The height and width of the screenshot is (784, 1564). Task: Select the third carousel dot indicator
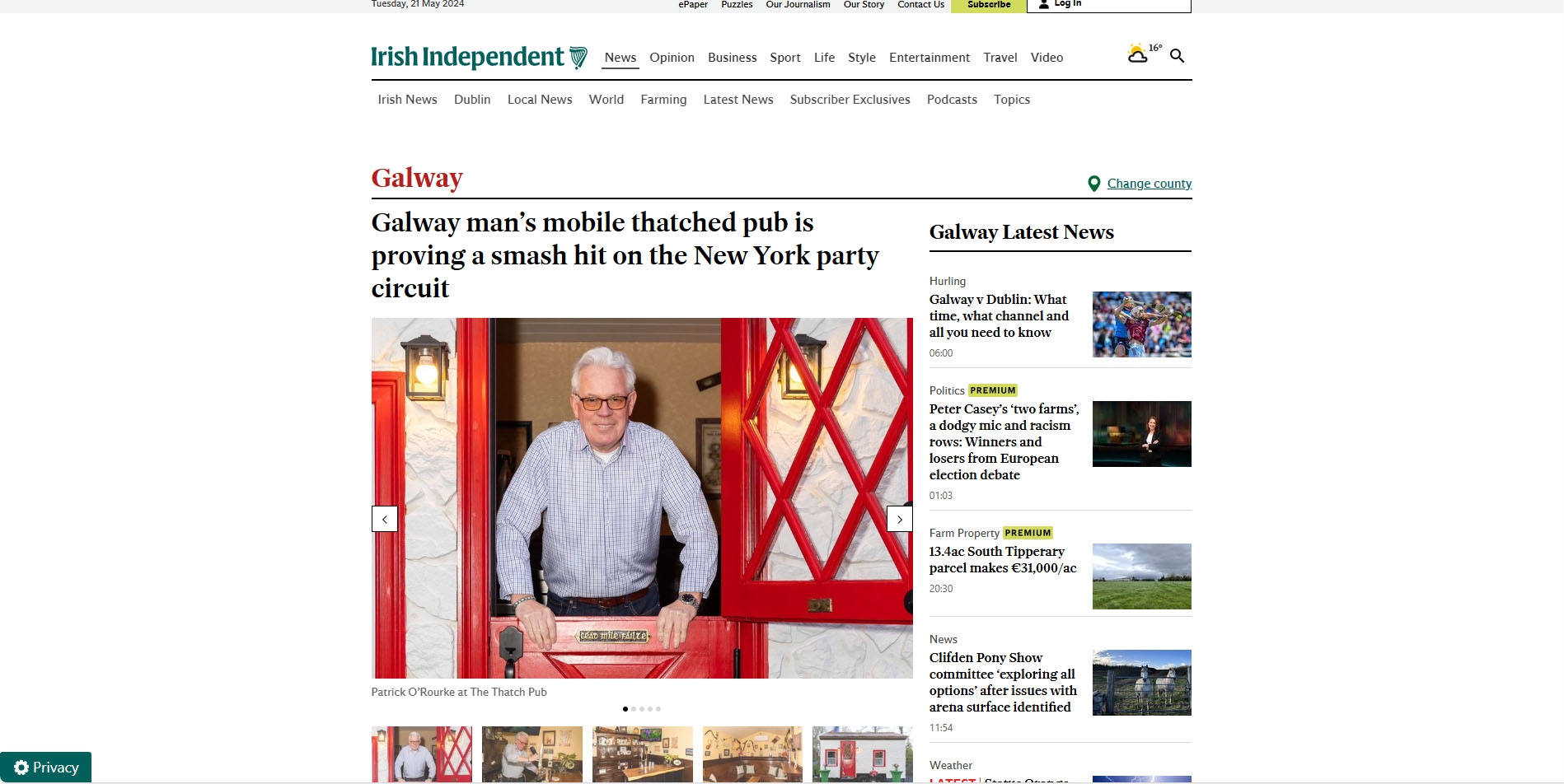[642, 709]
